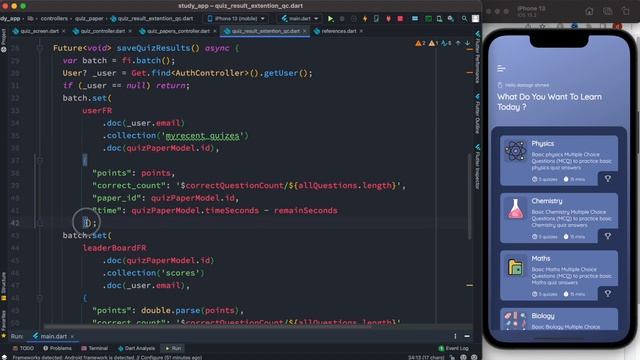Toggle the Flutter Performance side panel
Screen dimensions: 640x360
click(x=478, y=57)
